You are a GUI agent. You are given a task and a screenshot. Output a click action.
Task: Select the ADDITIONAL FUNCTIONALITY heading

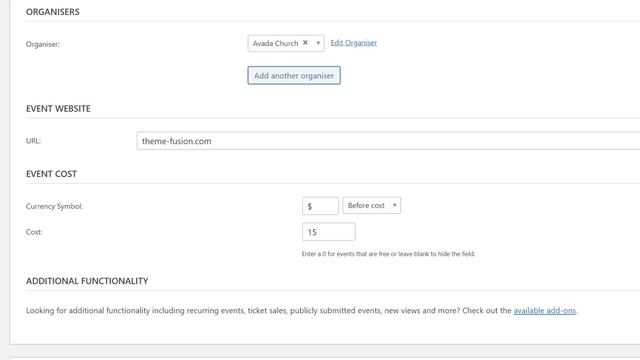tap(87, 281)
